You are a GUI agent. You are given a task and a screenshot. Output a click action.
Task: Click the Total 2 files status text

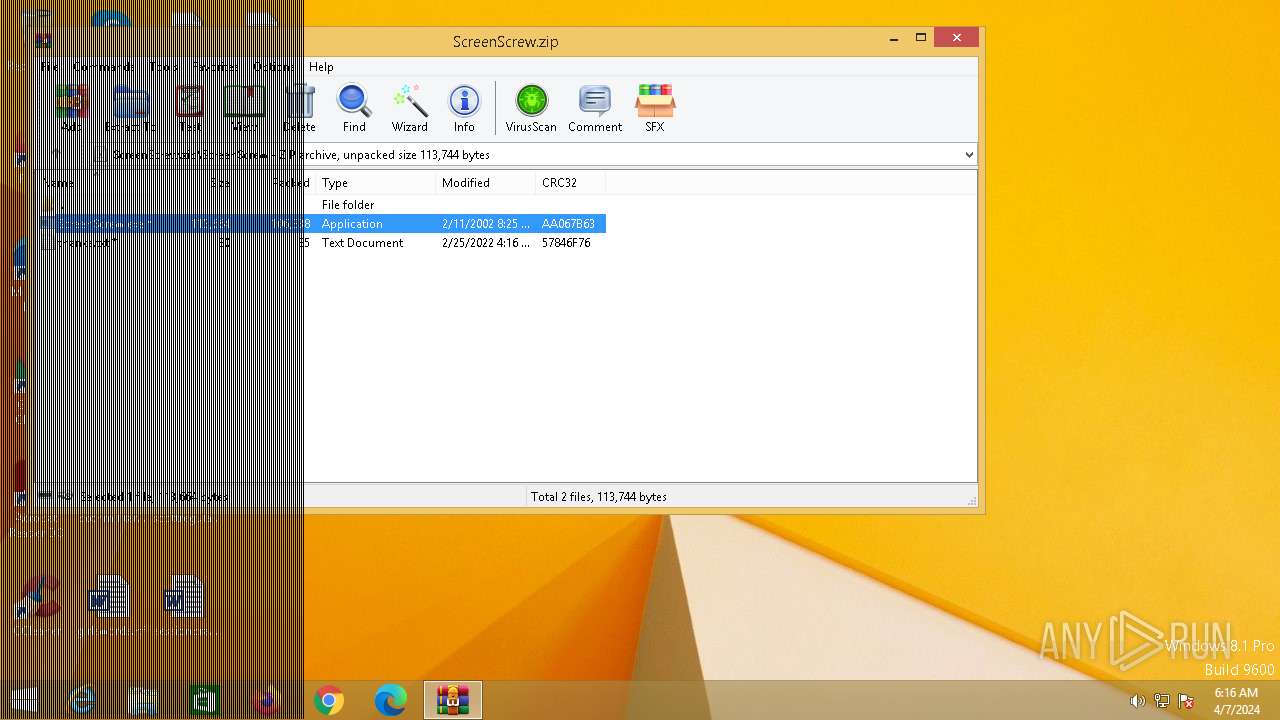598,497
